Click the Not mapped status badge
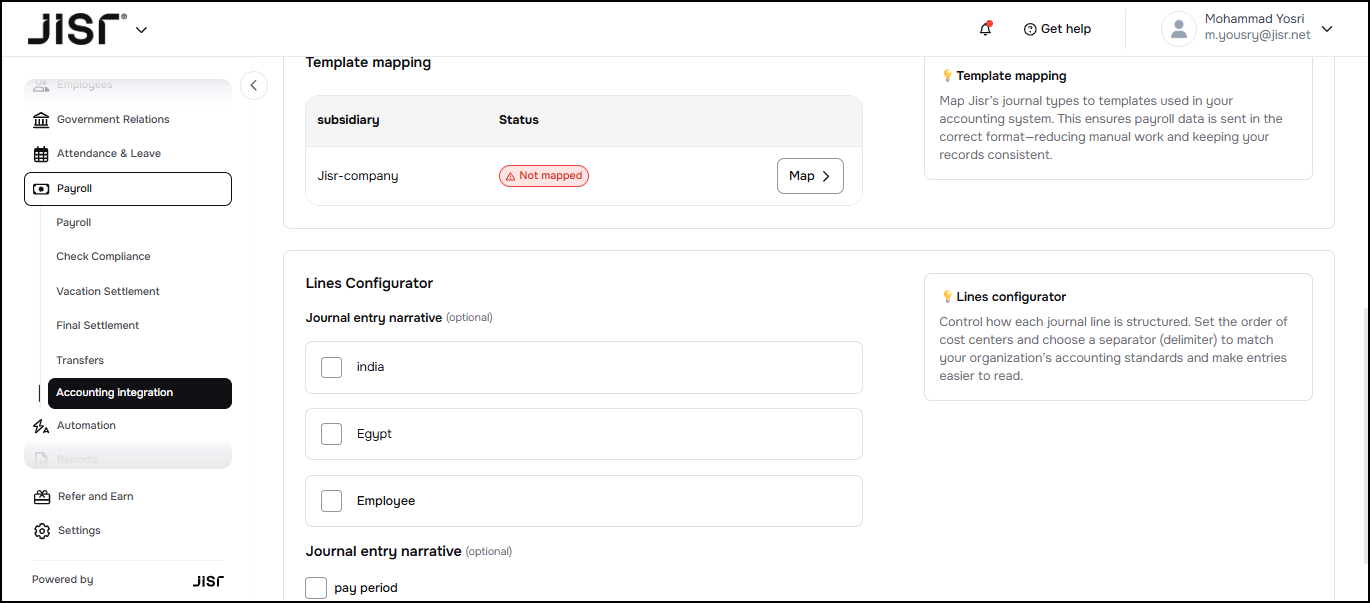 tap(544, 176)
